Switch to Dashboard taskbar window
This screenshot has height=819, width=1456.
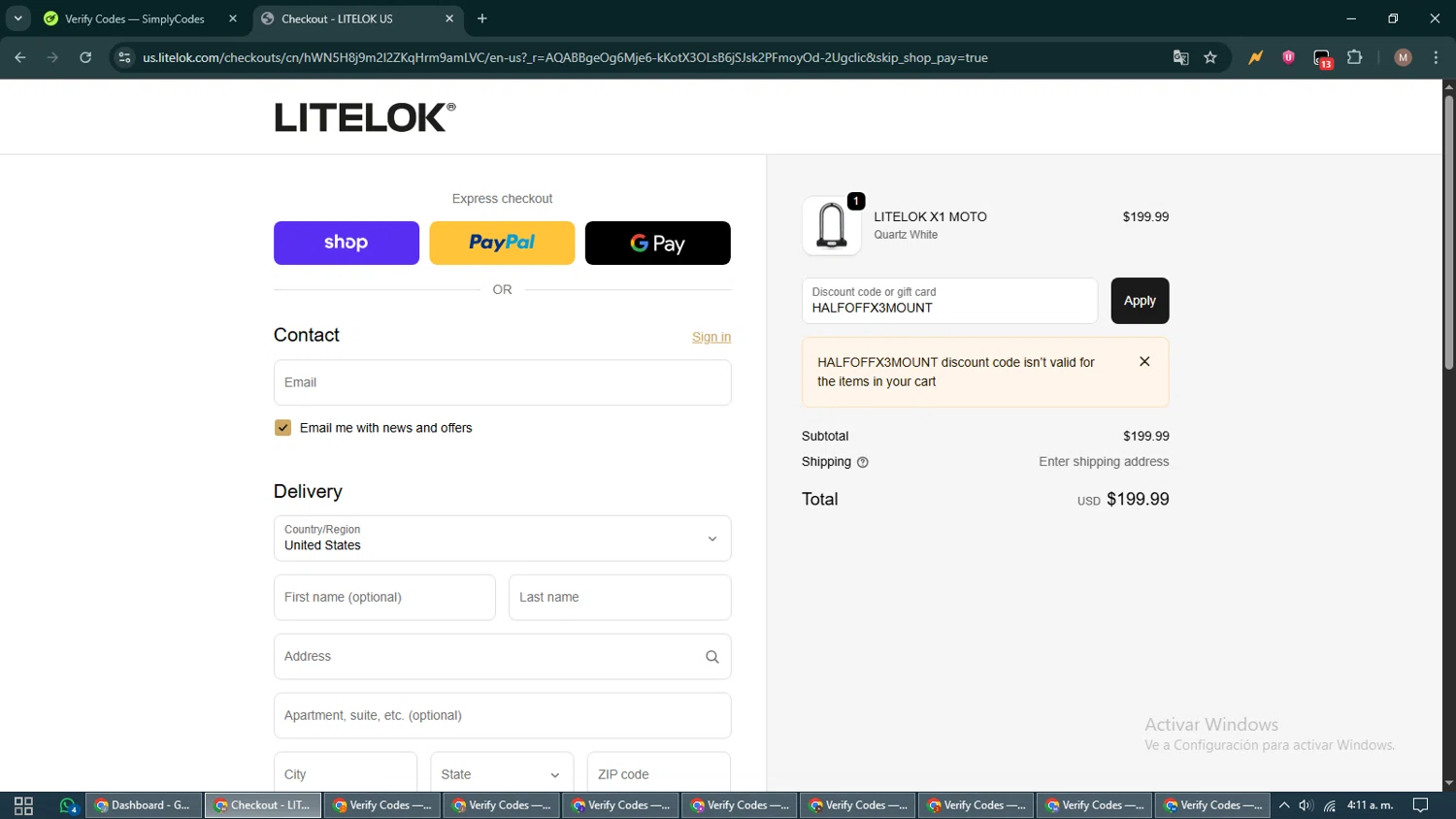click(145, 805)
